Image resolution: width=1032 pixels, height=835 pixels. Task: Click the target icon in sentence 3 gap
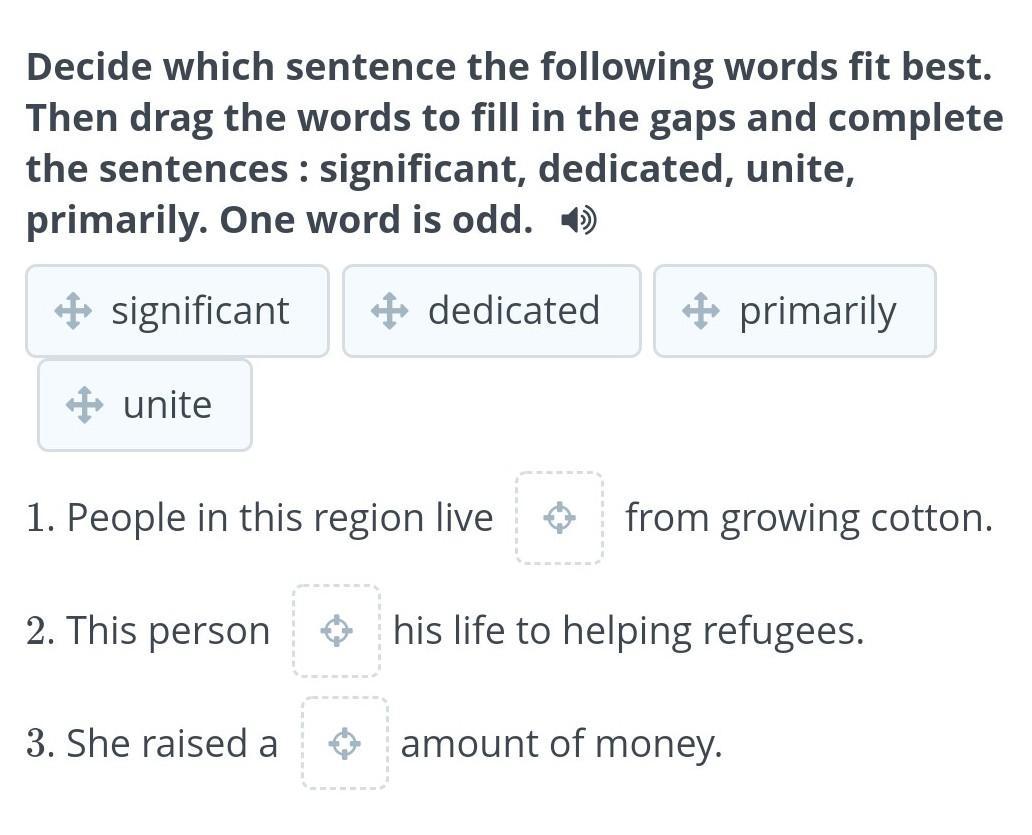pyautogui.click(x=345, y=744)
